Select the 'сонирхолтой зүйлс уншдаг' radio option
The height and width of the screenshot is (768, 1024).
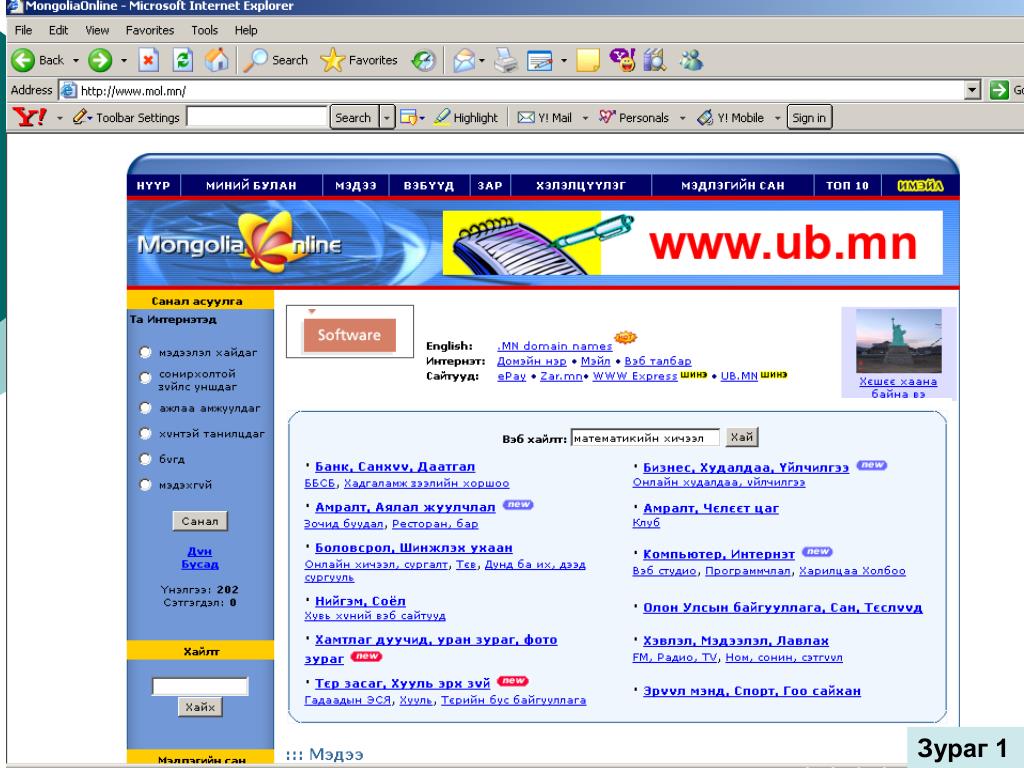(145, 377)
